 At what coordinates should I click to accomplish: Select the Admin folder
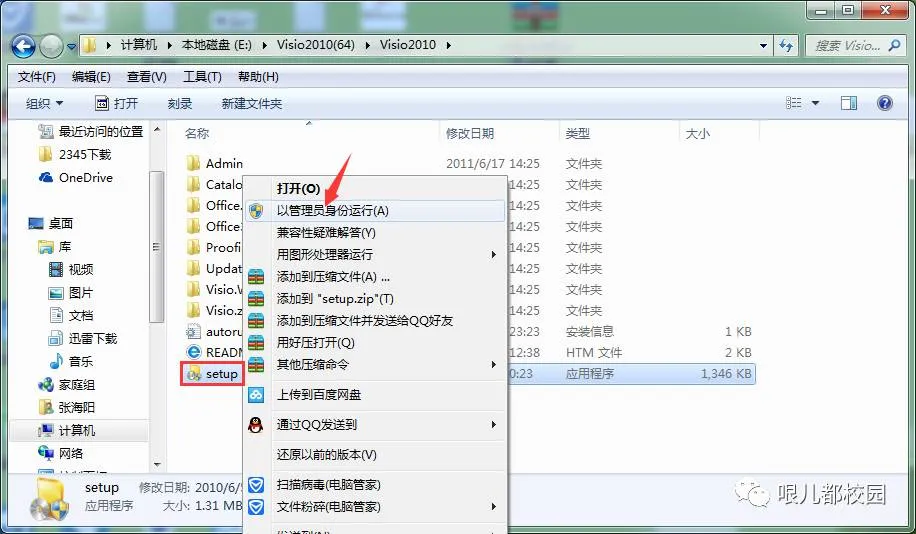pyautogui.click(x=214, y=164)
